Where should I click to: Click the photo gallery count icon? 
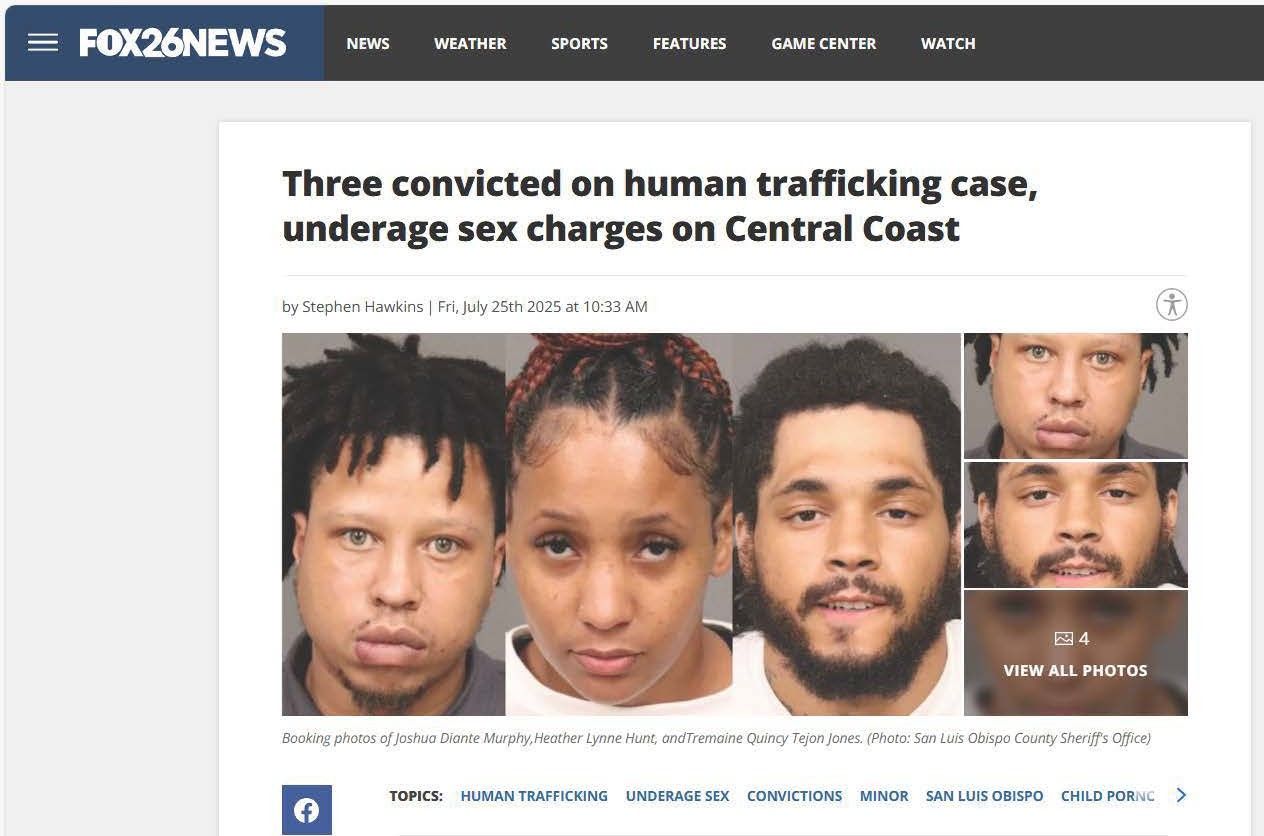[1064, 638]
